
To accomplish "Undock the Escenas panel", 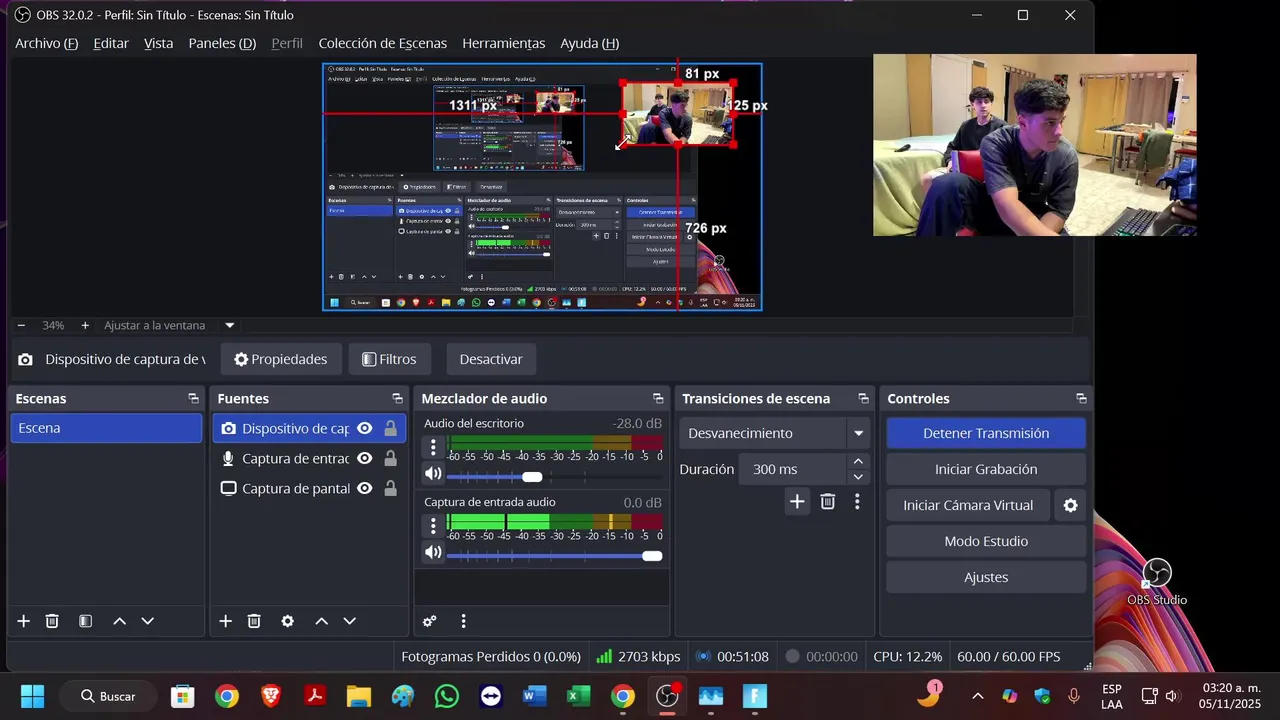I will (x=193, y=398).
